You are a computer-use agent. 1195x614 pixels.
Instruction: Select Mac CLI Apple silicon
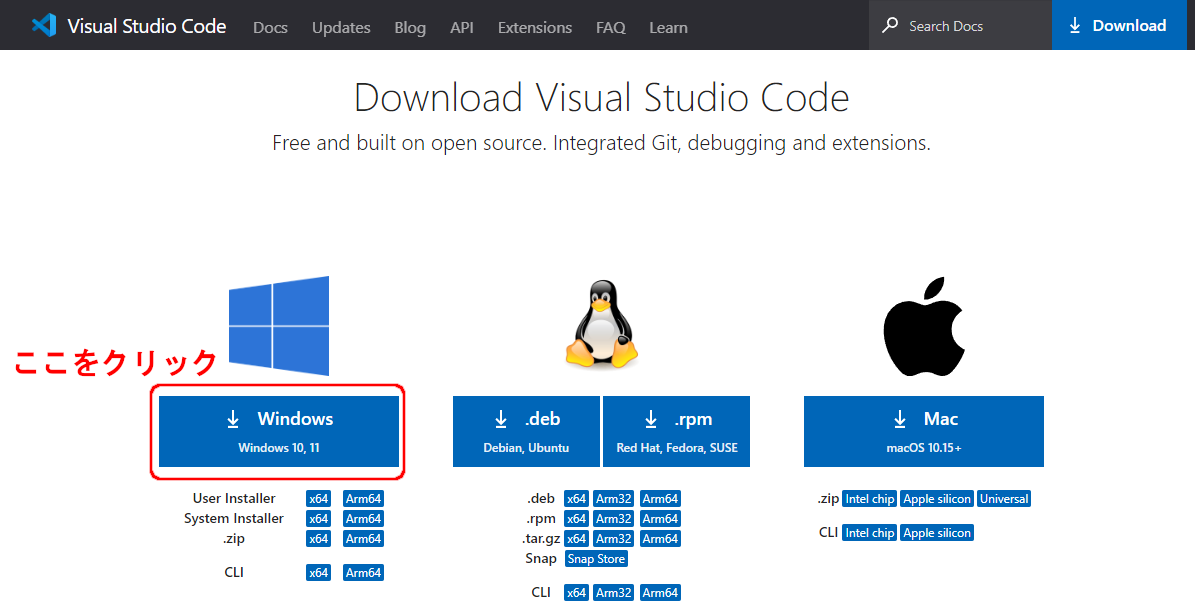[x=937, y=532]
